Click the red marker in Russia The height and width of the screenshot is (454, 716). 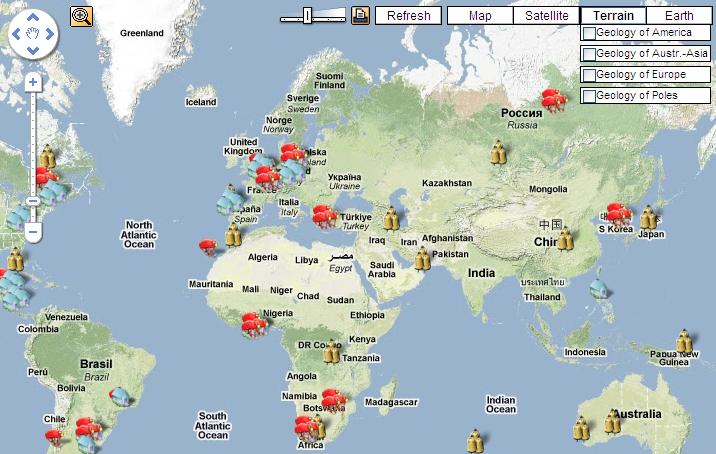pyautogui.click(x=551, y=98)
